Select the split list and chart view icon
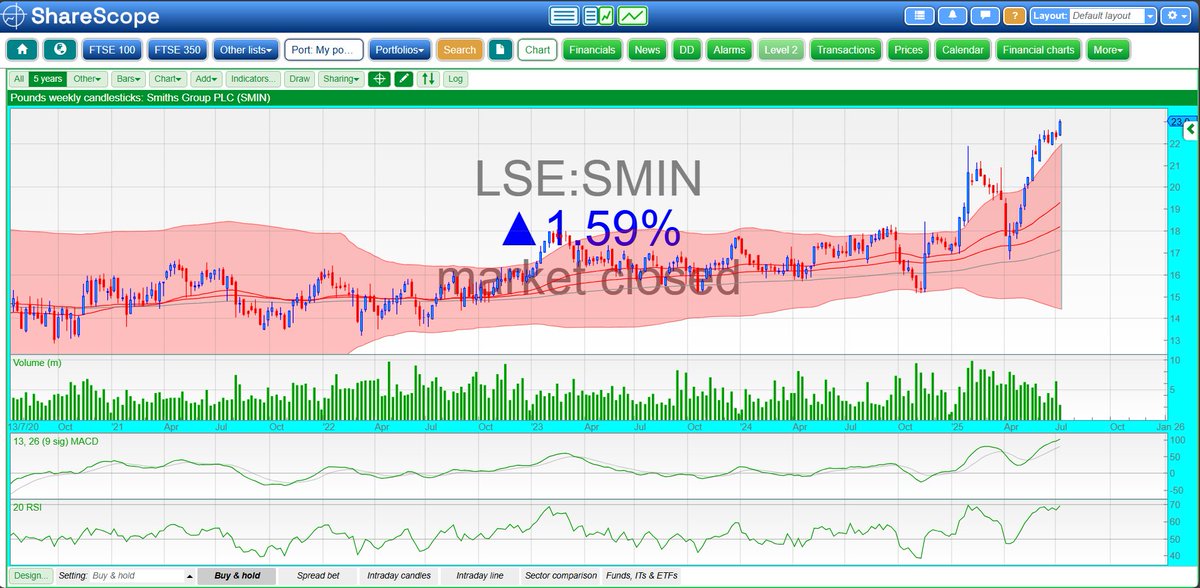Screen dimensions: 1200x588 pyautogui.click(x=598, y=16)
